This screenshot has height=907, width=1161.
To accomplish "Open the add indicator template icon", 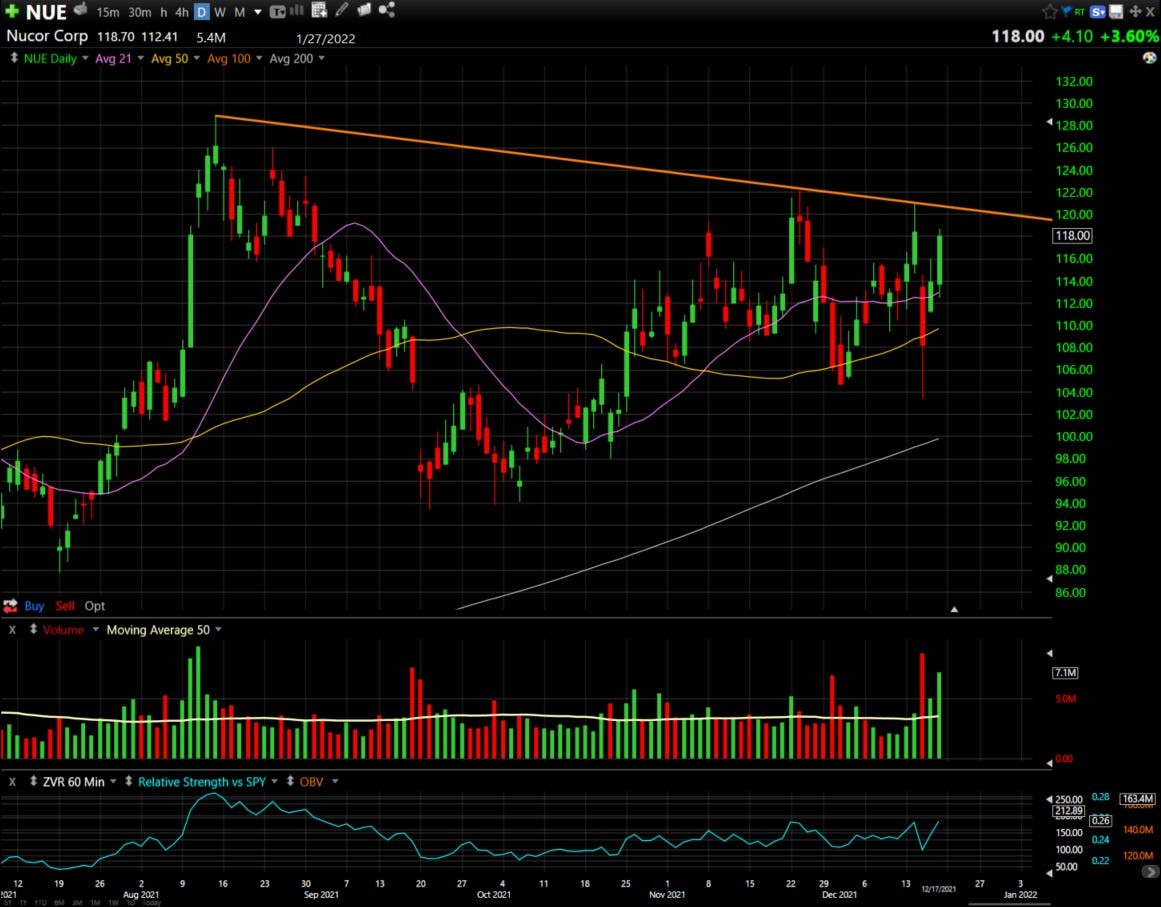I will pyautogui.click(x=319, y=10).
